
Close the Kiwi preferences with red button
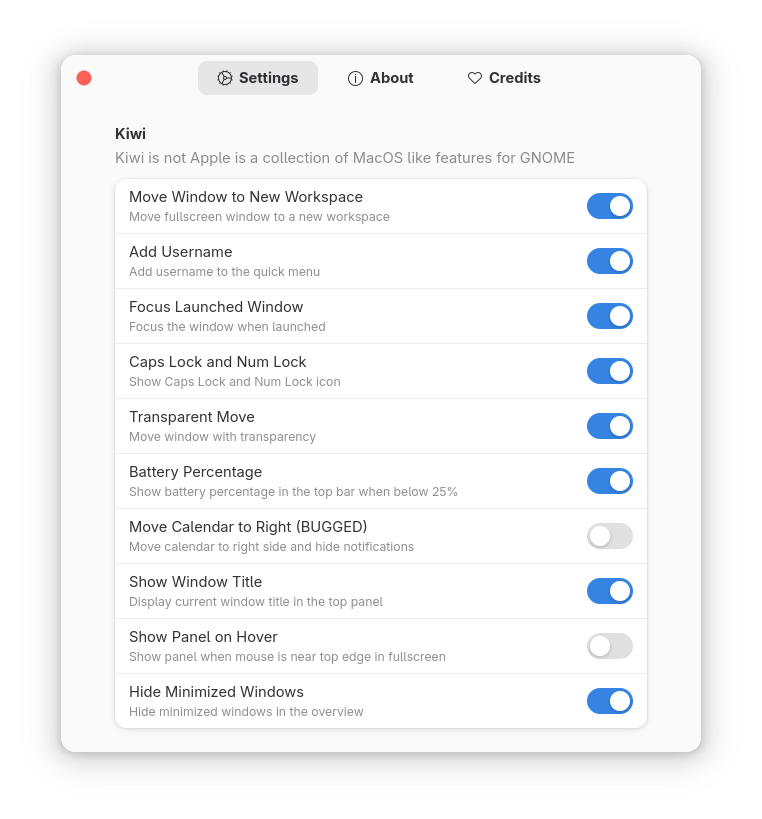84,78
